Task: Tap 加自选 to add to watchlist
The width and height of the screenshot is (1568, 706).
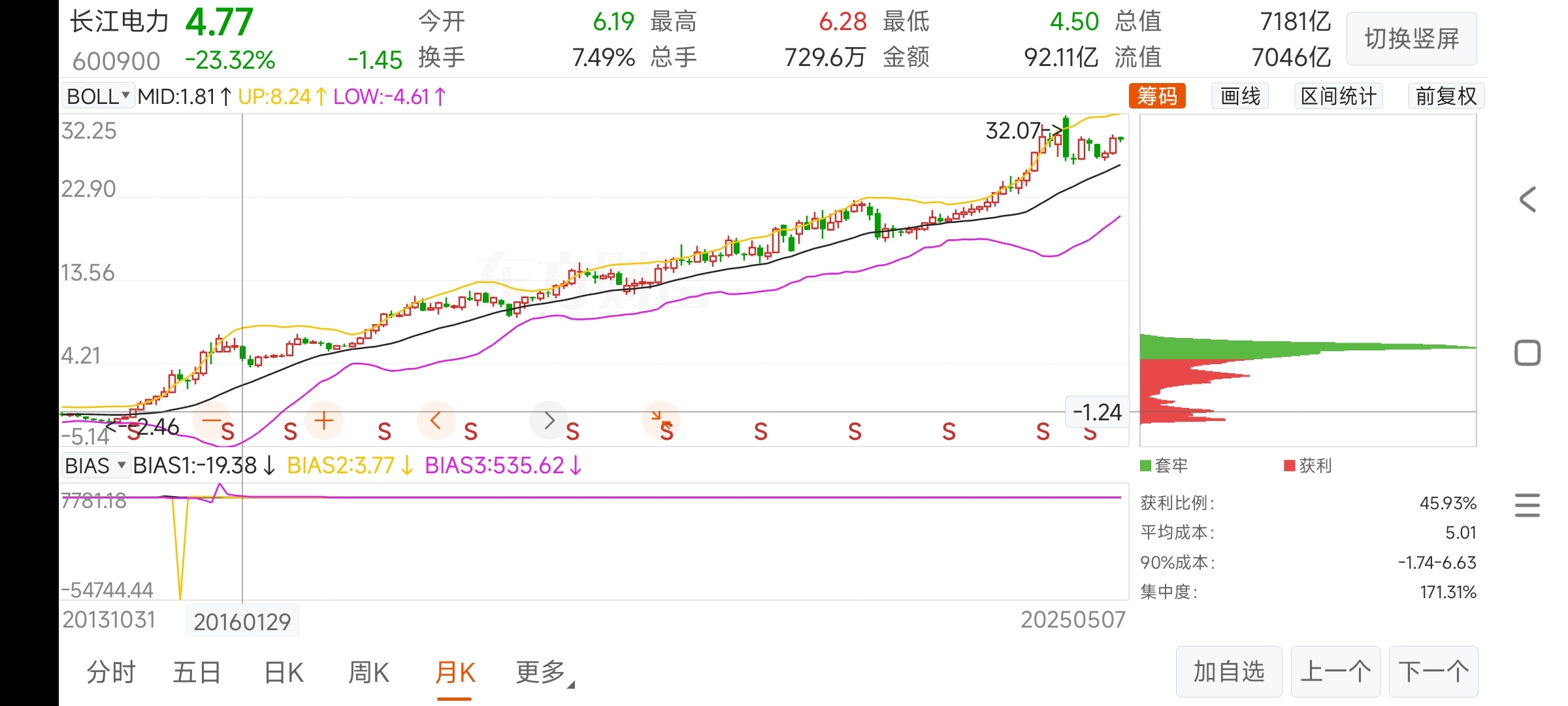Action: (x=1229, y=671)
